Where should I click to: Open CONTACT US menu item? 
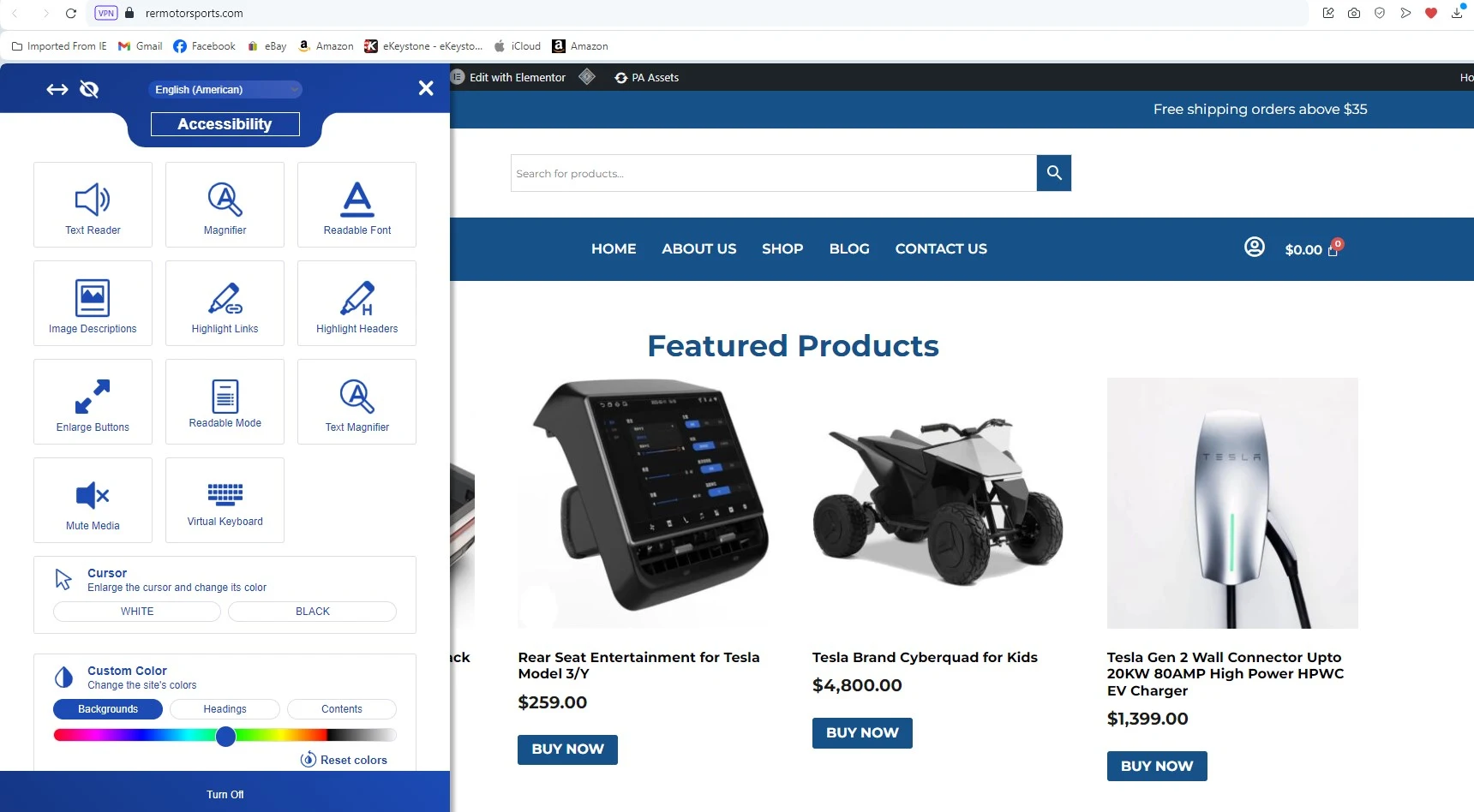(x=941, y=249)
